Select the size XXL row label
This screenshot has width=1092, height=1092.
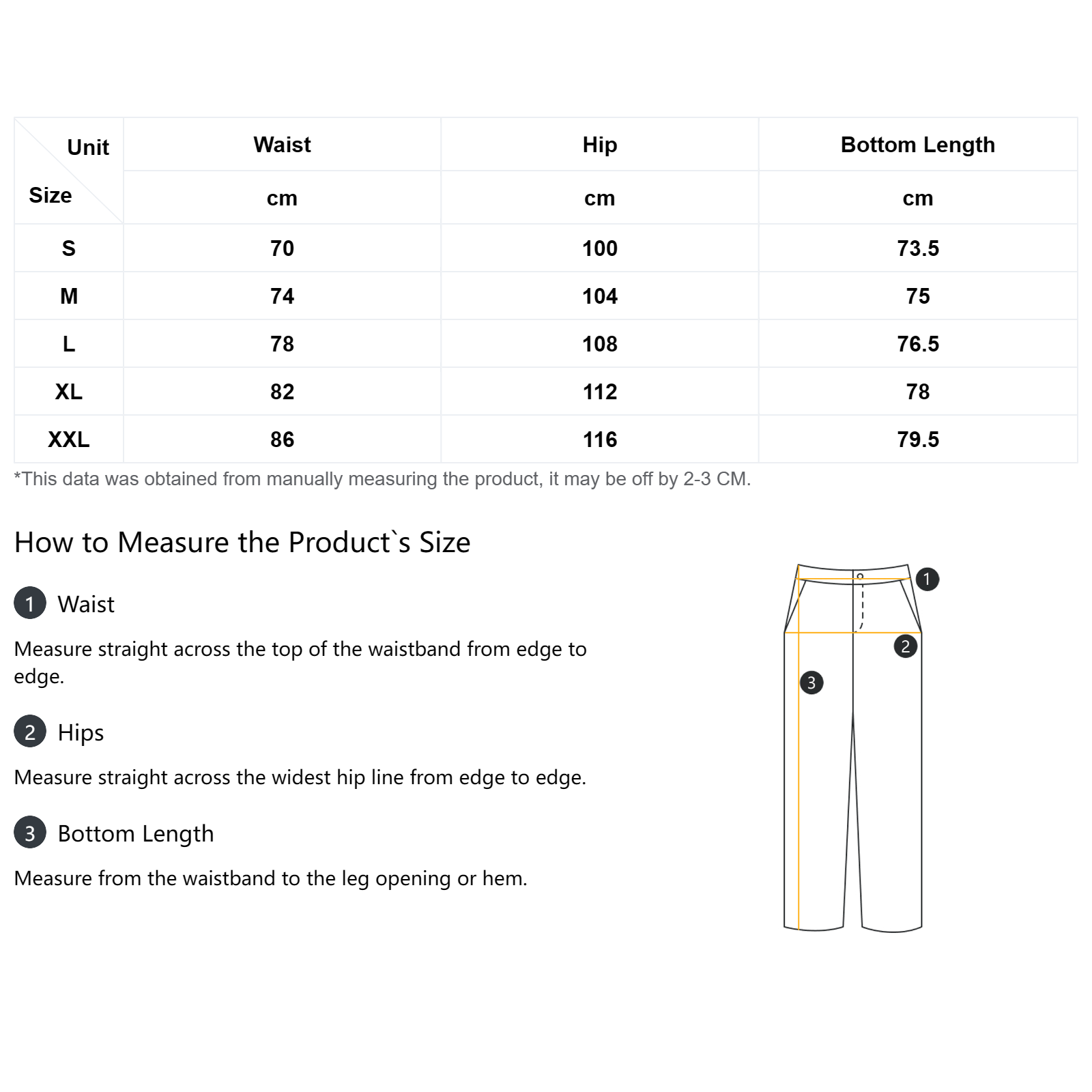tap(69, 440)
